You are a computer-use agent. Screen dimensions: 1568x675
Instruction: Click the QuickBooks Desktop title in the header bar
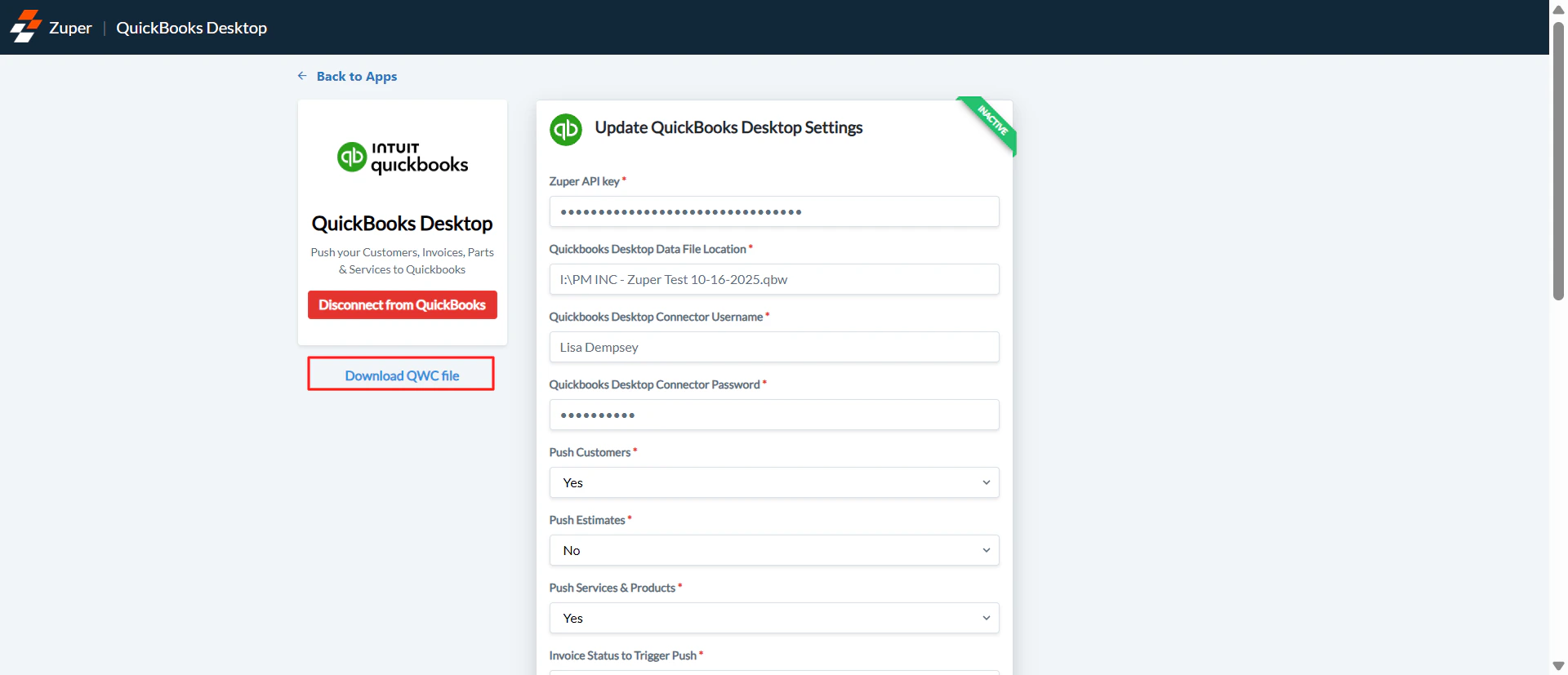click(x=191, y=28)
